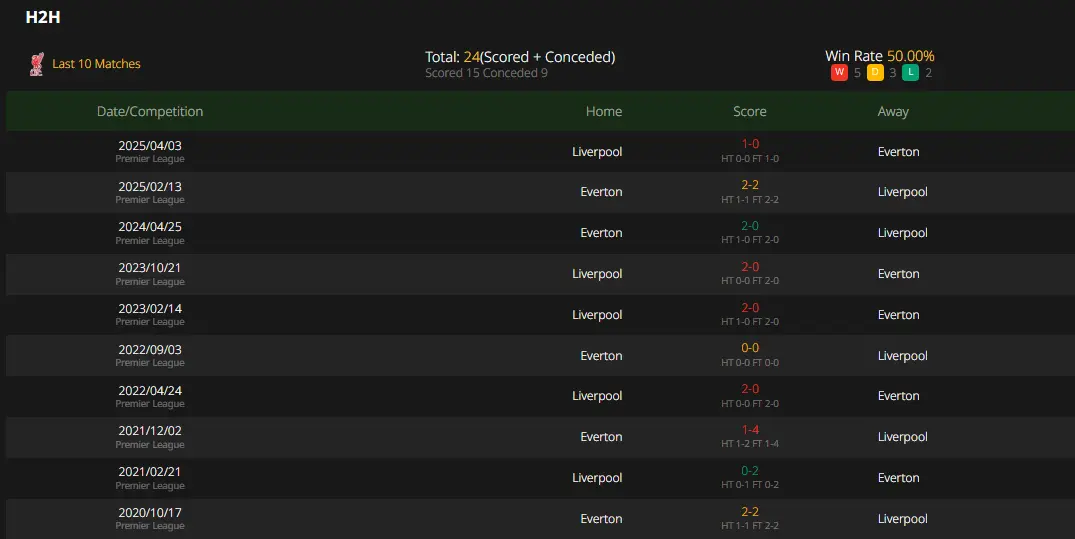The width and height of the screenshot is (1075, 539).
Task: Select the 2025/04/03 match date
Action: coord(149,145)
